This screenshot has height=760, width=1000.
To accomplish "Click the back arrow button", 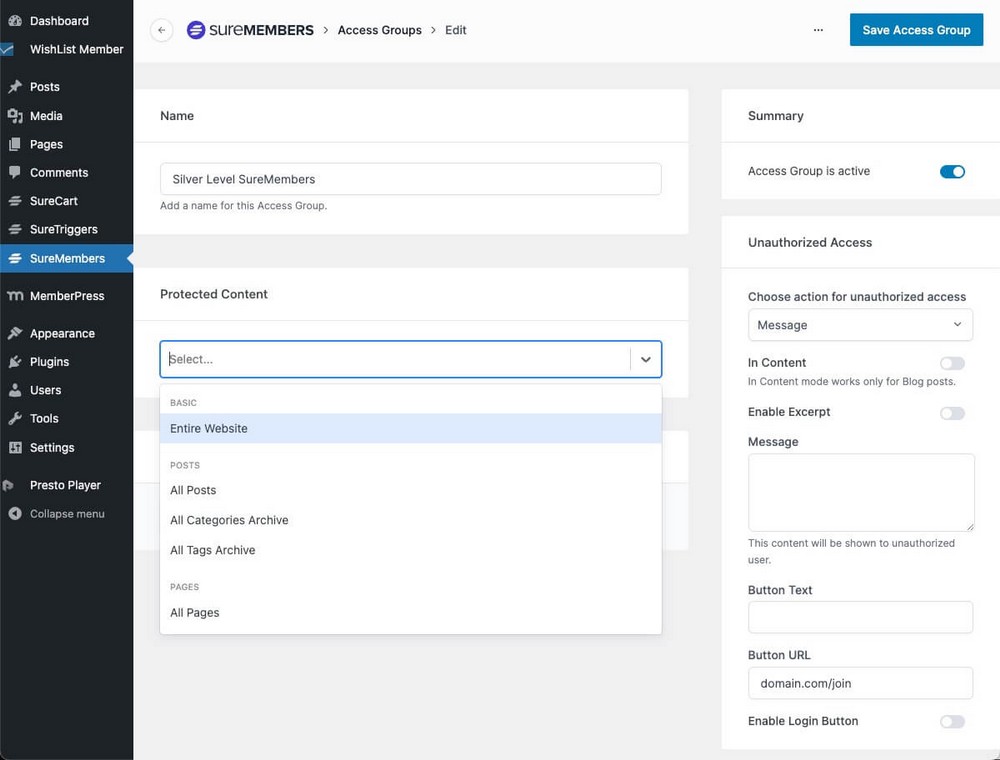I will (161, 30).
